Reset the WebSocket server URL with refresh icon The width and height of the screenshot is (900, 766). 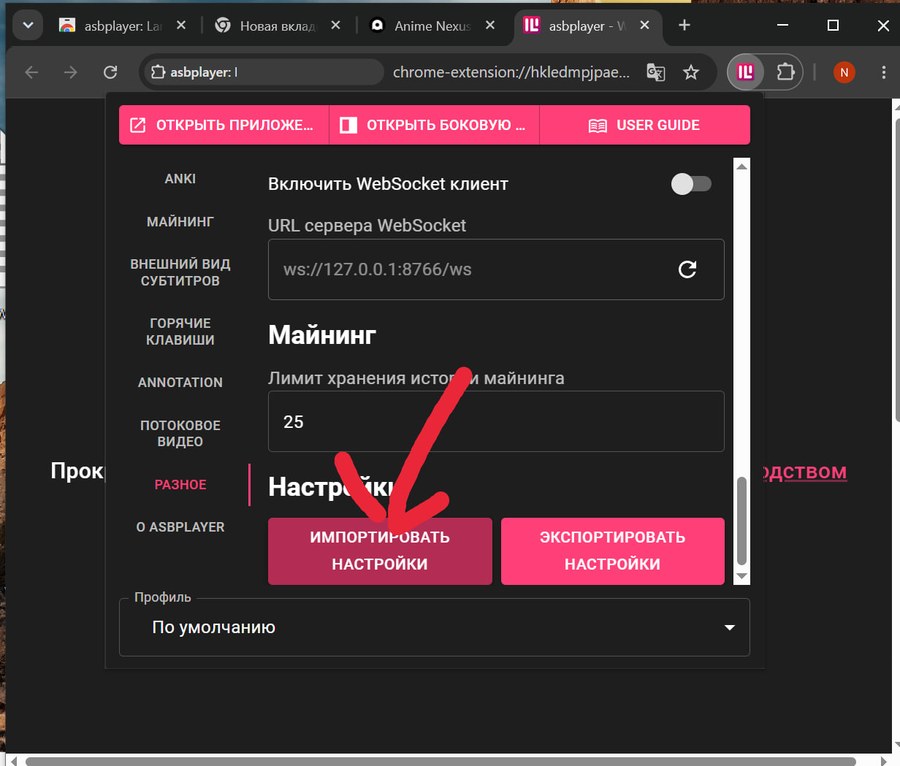(687, 270)
